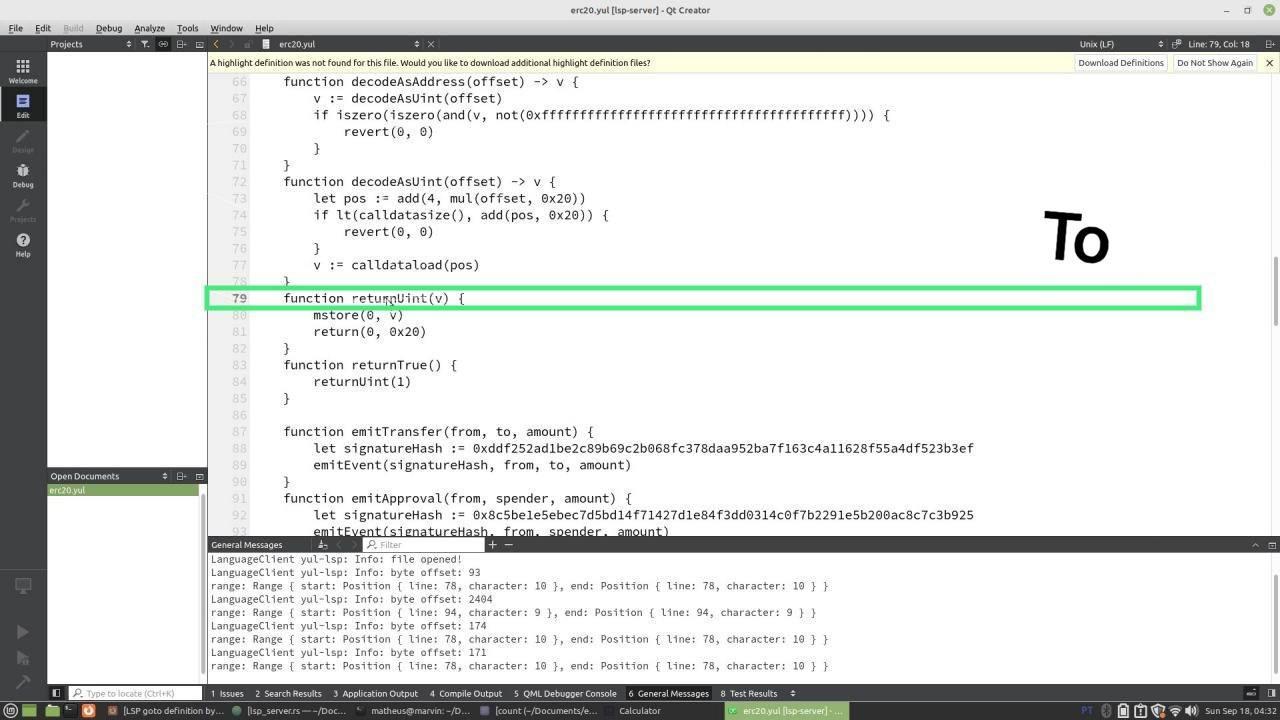
Task: Switch to Debug mode
Action: pyautogui.click(x=23, y=175)
